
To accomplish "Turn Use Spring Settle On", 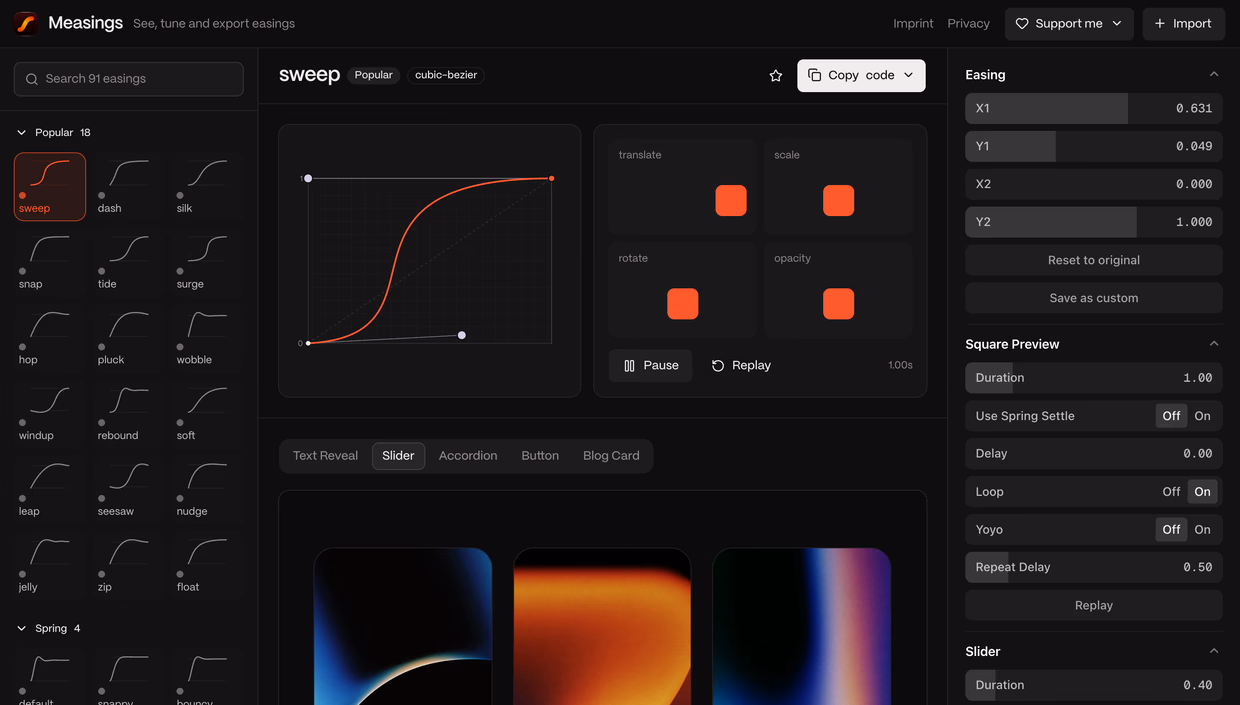I will coord(1202,416).
